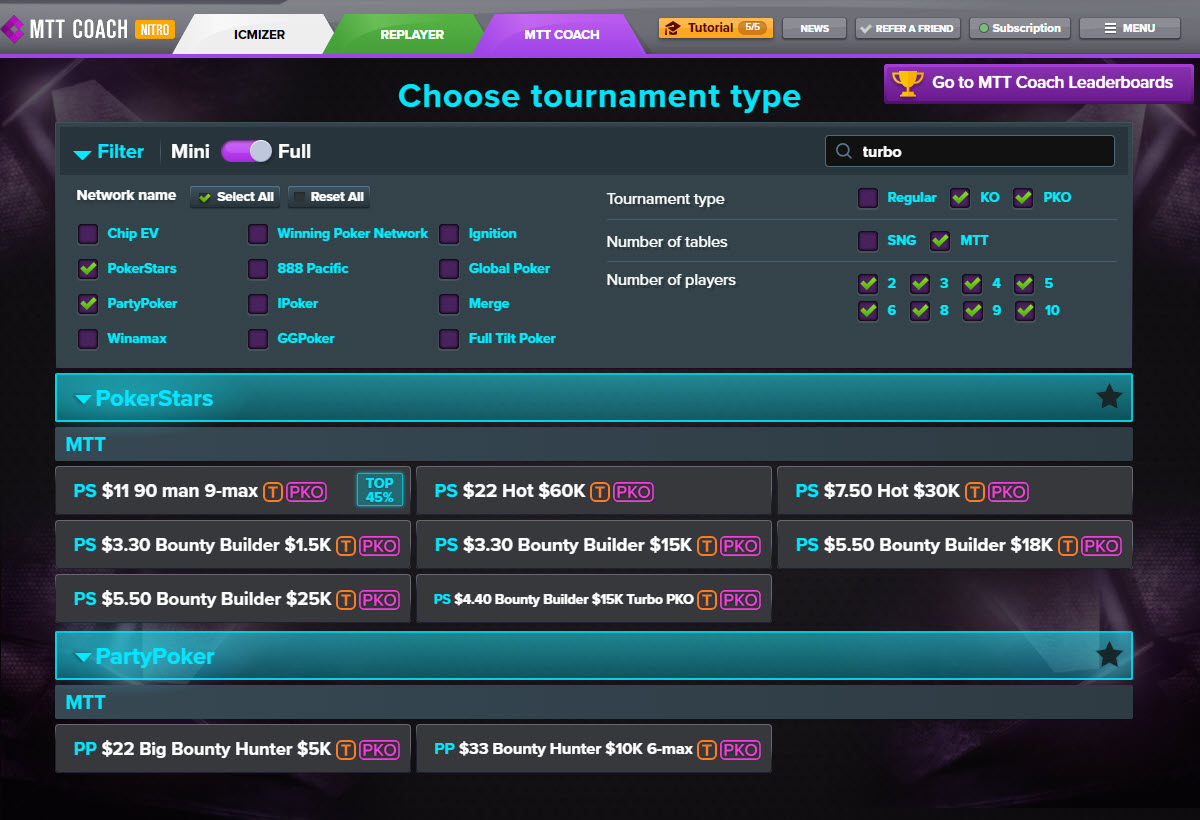Favorite the PartyPoker section with star icon
This screenshot has height=820, width=1200.
point(1109,655)
